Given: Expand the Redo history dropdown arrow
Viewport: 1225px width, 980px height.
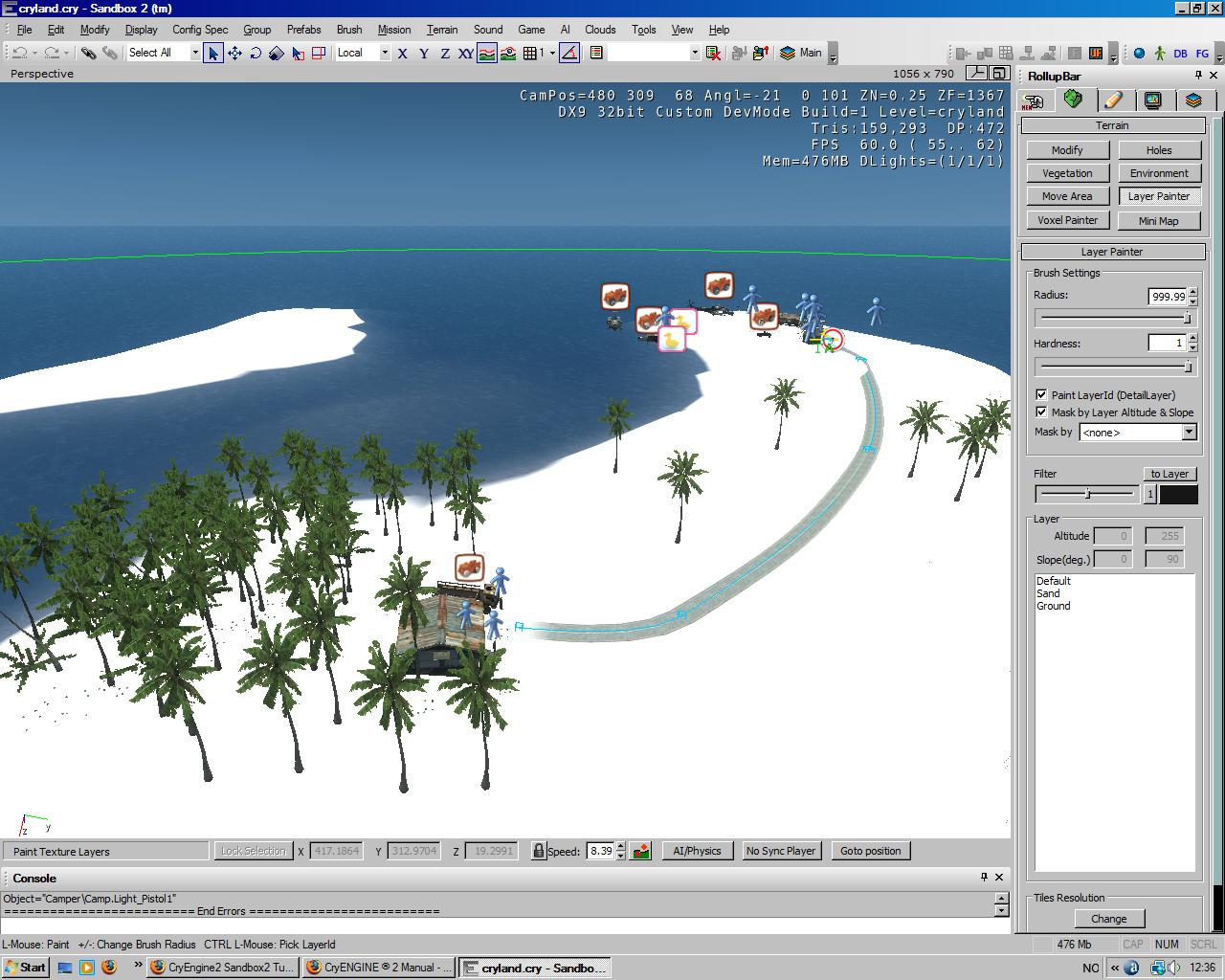Looking at the screenshot, I should (67, 53).
